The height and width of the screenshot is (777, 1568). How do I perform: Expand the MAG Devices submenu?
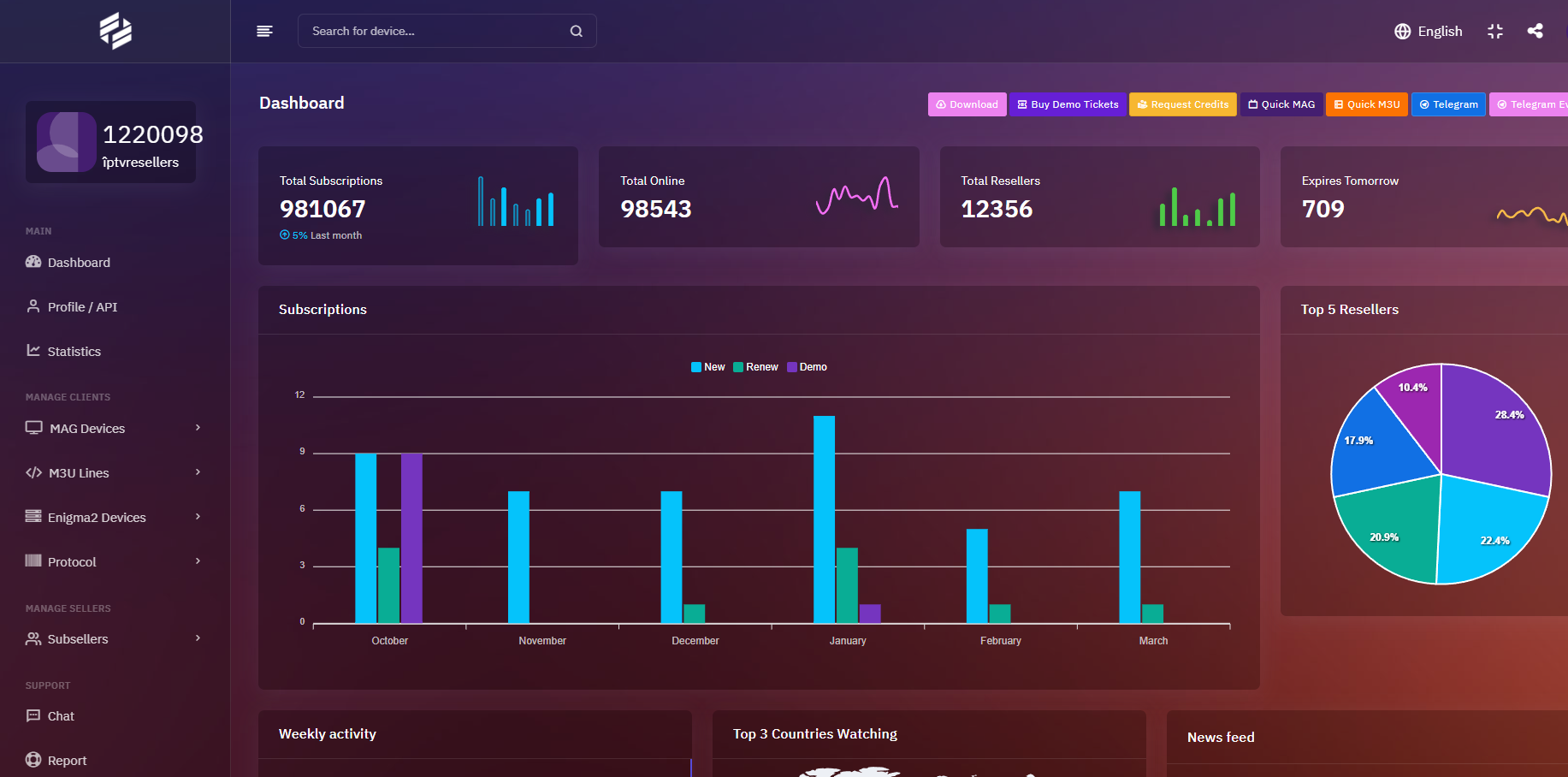[198, 428]
